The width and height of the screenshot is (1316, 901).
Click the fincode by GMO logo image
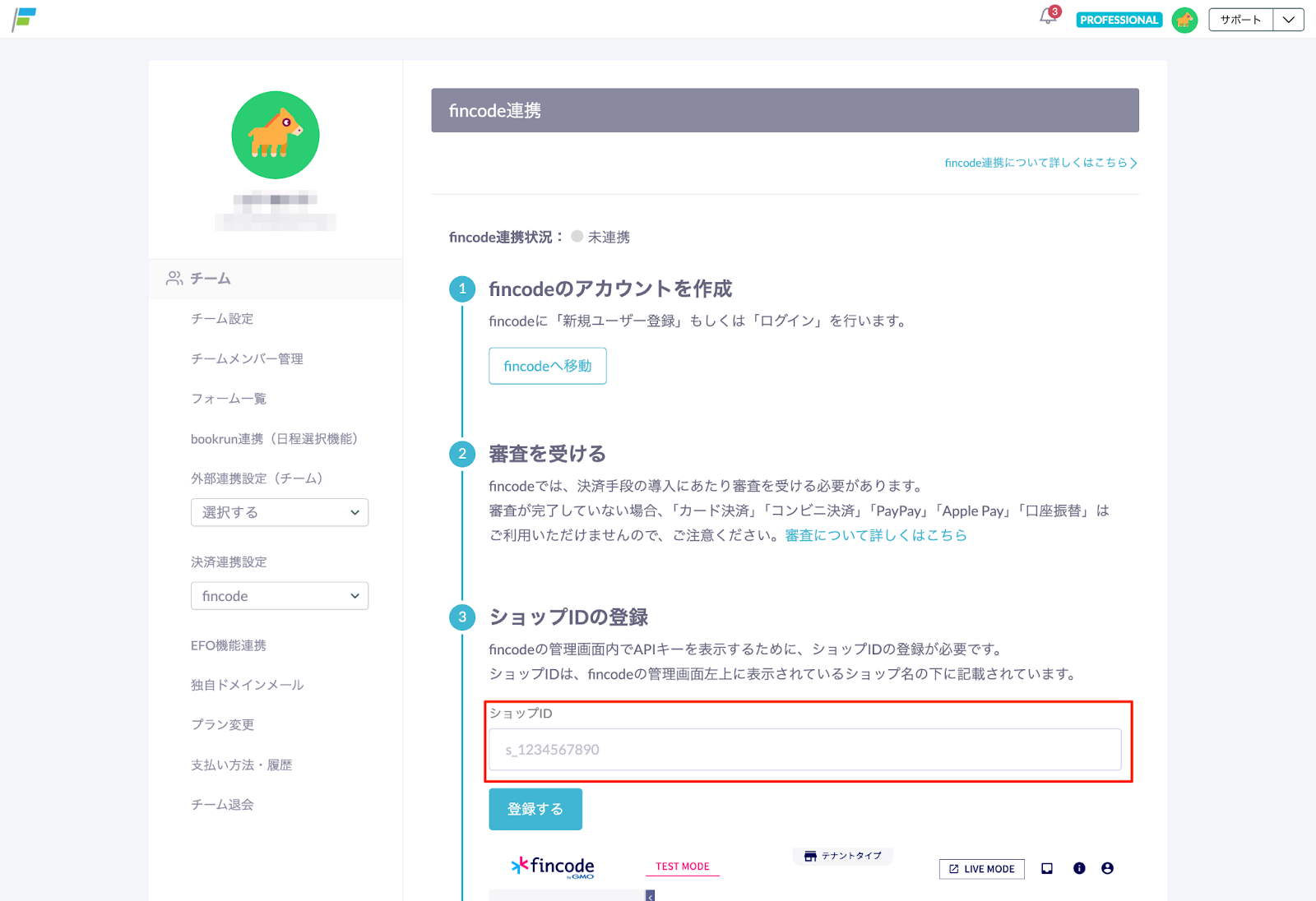(553, 867)
